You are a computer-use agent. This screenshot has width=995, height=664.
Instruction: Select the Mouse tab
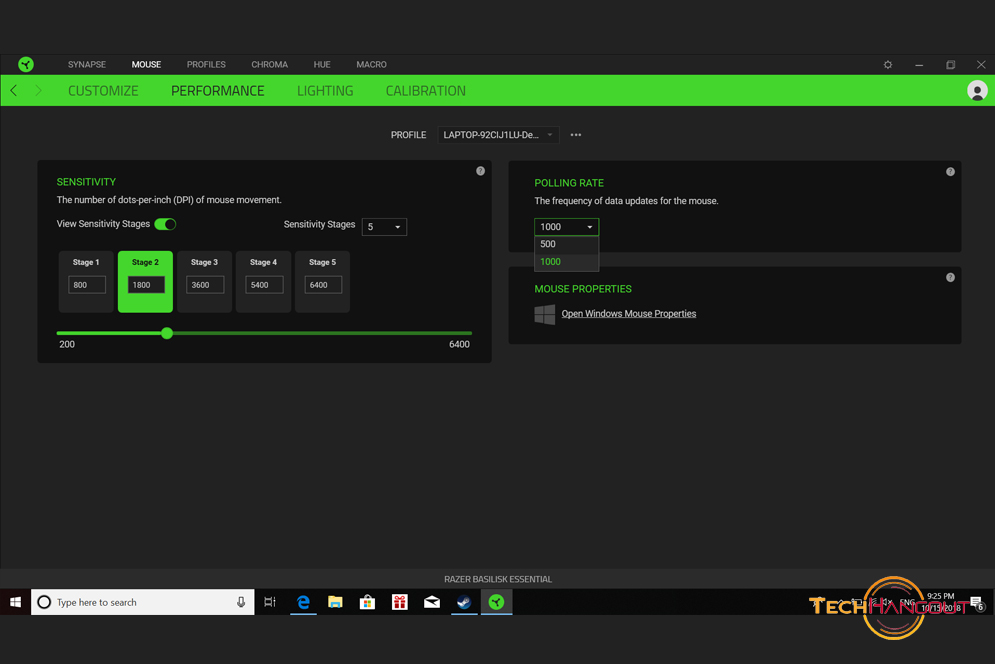point(146,65)
